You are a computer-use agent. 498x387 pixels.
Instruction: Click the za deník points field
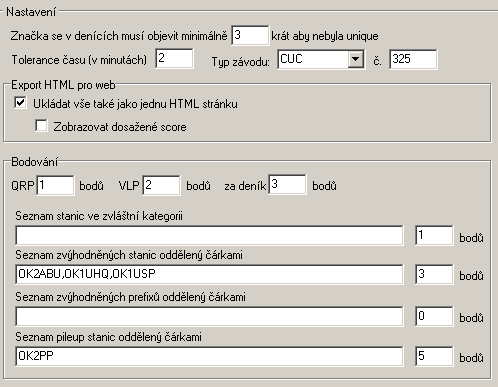287,184
